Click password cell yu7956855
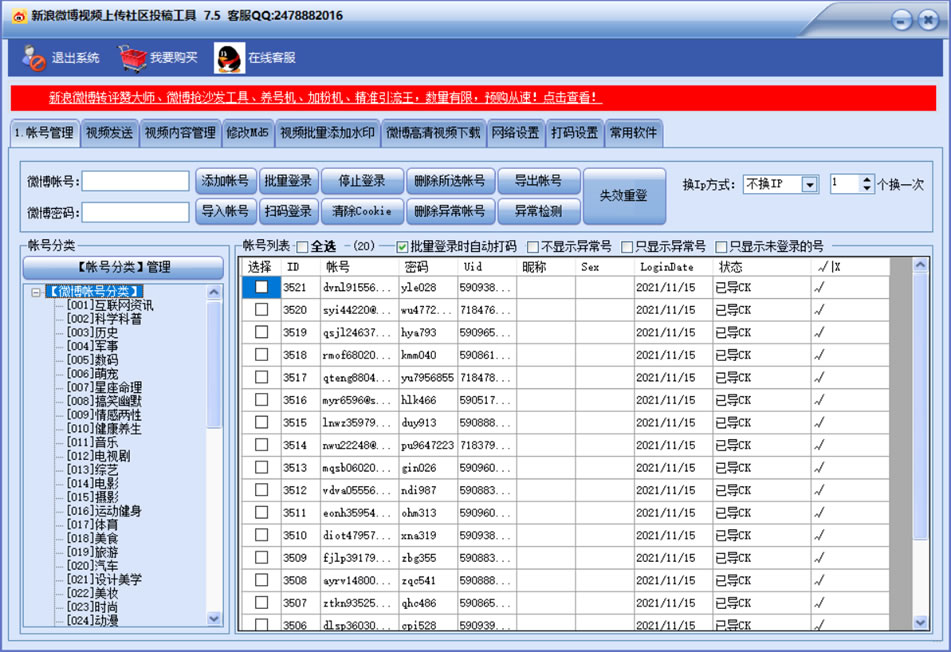 [x=428, y=378]
